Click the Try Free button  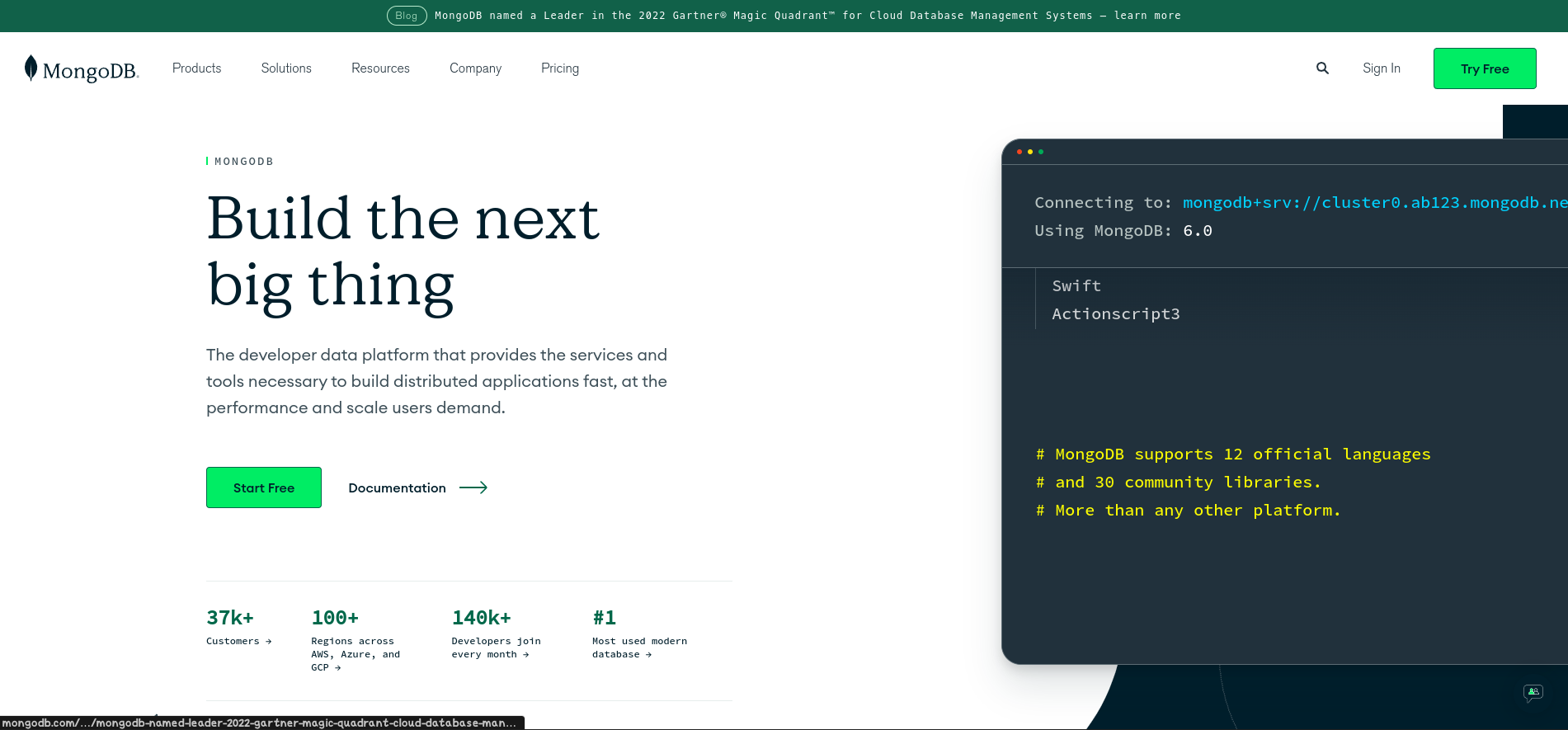click(1485, 68)
